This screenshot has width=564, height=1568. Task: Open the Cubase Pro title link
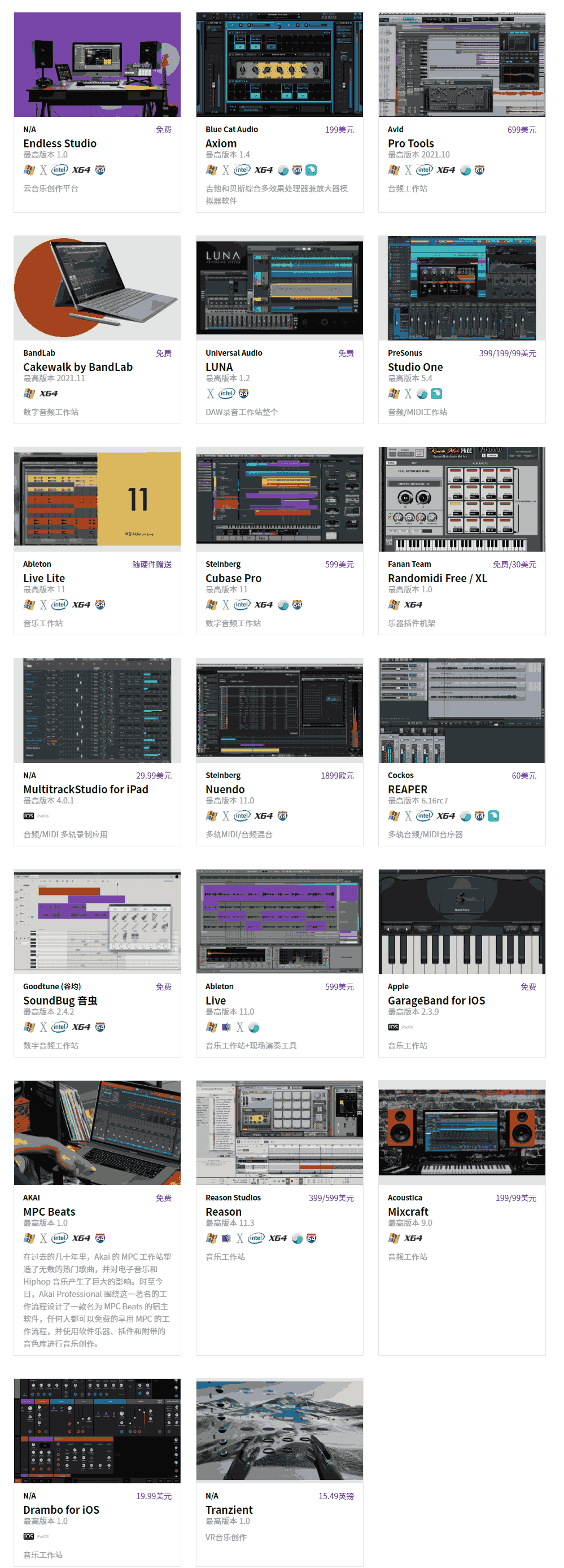[x=233, y=578]
